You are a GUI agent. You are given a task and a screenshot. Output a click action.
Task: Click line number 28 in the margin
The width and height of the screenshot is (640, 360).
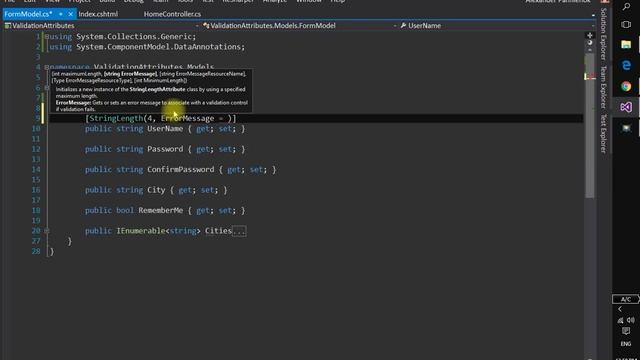[x=36, y=251]
